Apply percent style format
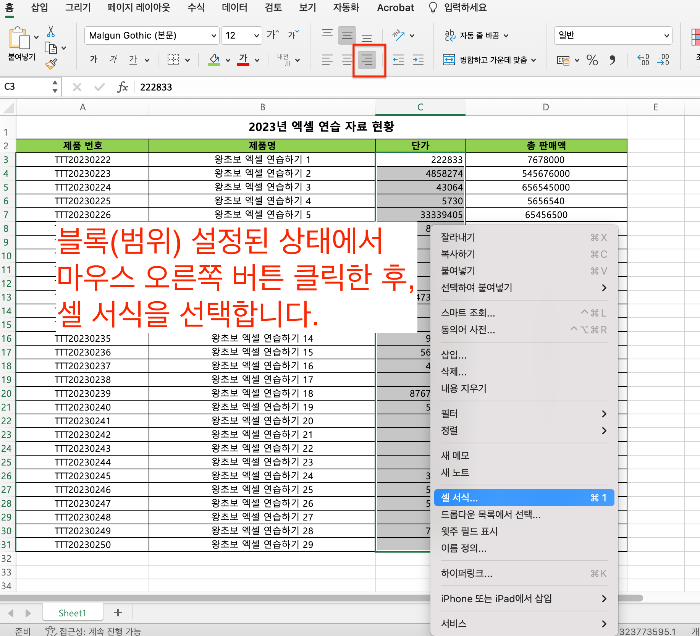 pos(592,60)
